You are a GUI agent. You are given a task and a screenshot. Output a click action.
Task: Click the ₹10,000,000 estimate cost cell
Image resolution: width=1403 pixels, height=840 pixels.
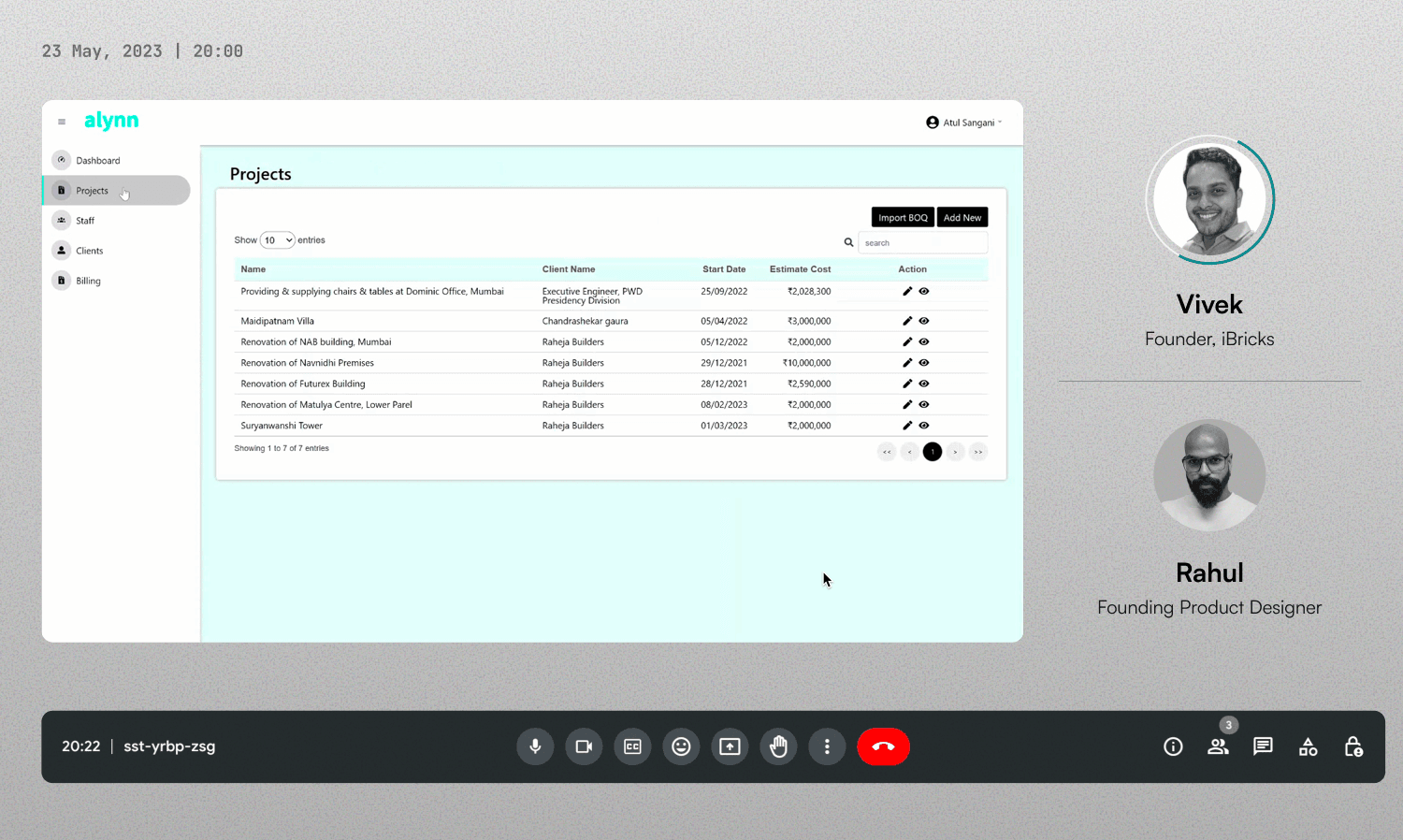click(806, 363)
